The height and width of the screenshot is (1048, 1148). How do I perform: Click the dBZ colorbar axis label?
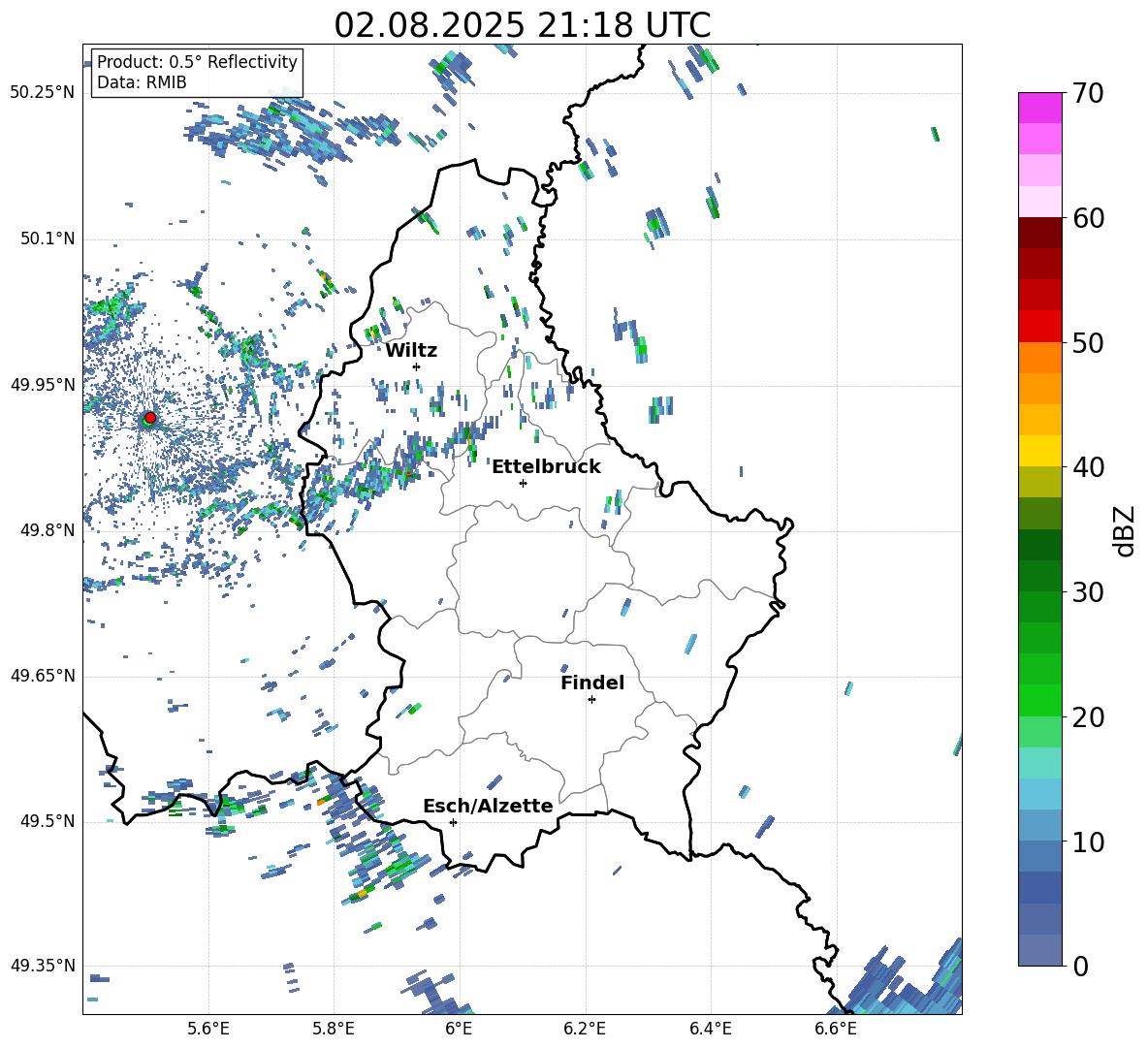(x=1125, y=530)
